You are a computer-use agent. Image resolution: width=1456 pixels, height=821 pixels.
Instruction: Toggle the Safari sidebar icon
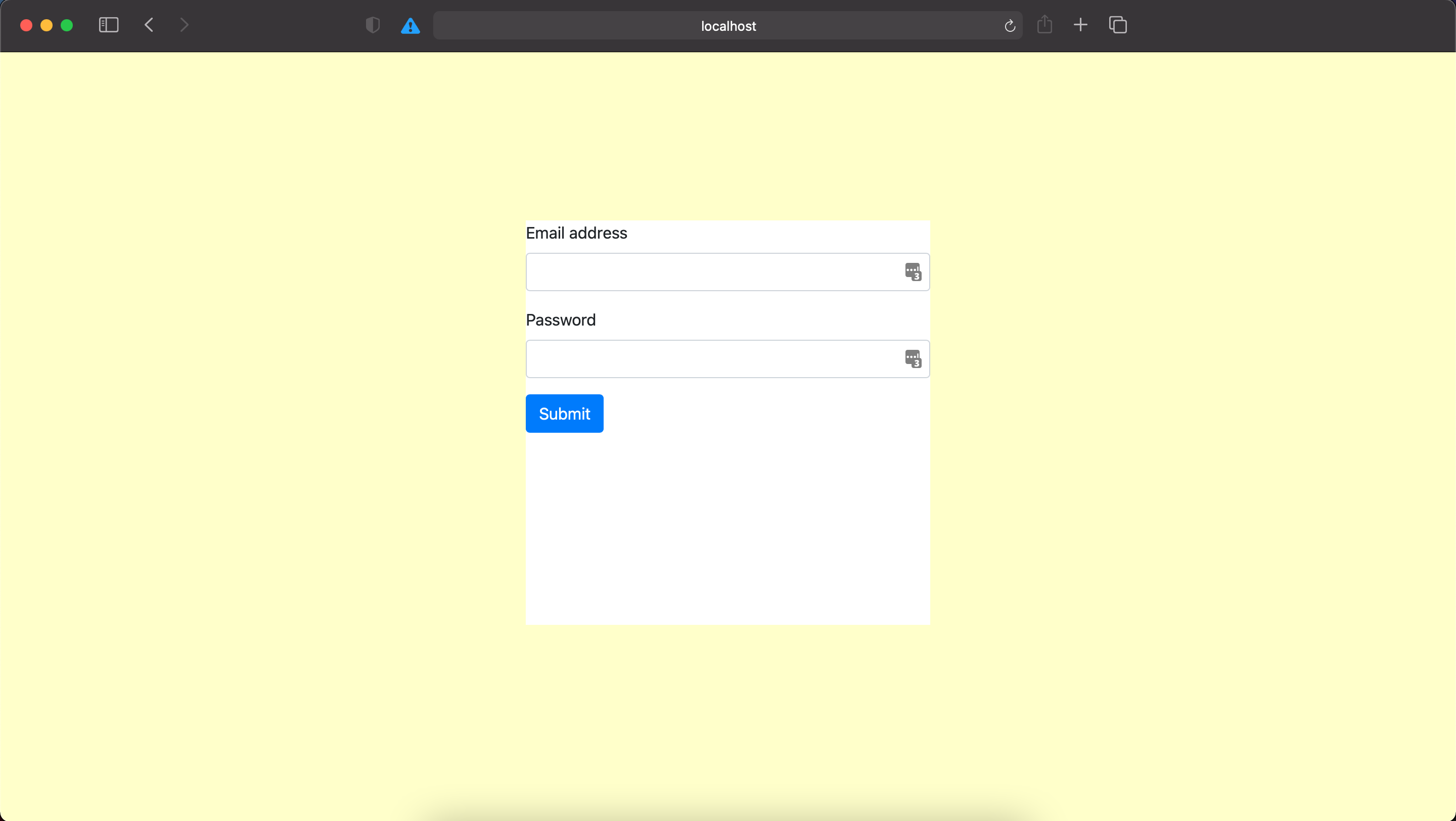(x=109, y=25)
